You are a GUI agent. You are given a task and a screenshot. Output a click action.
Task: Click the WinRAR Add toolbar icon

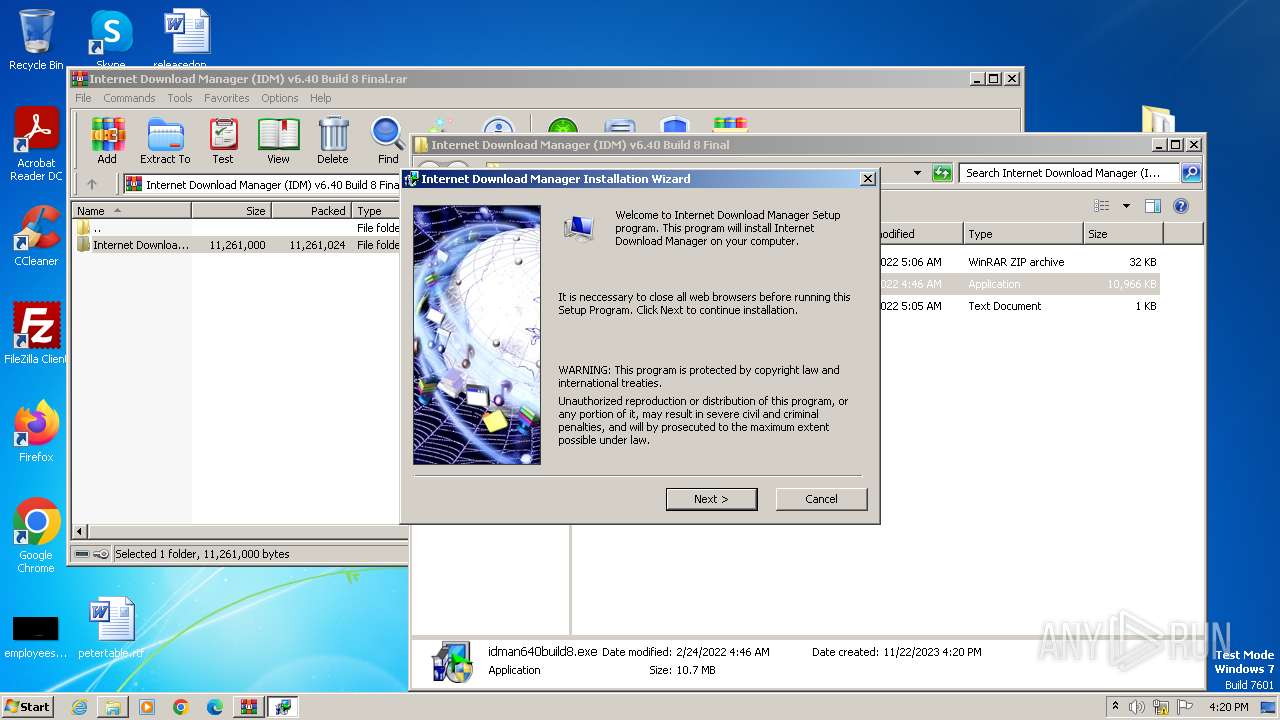[107, 141]
